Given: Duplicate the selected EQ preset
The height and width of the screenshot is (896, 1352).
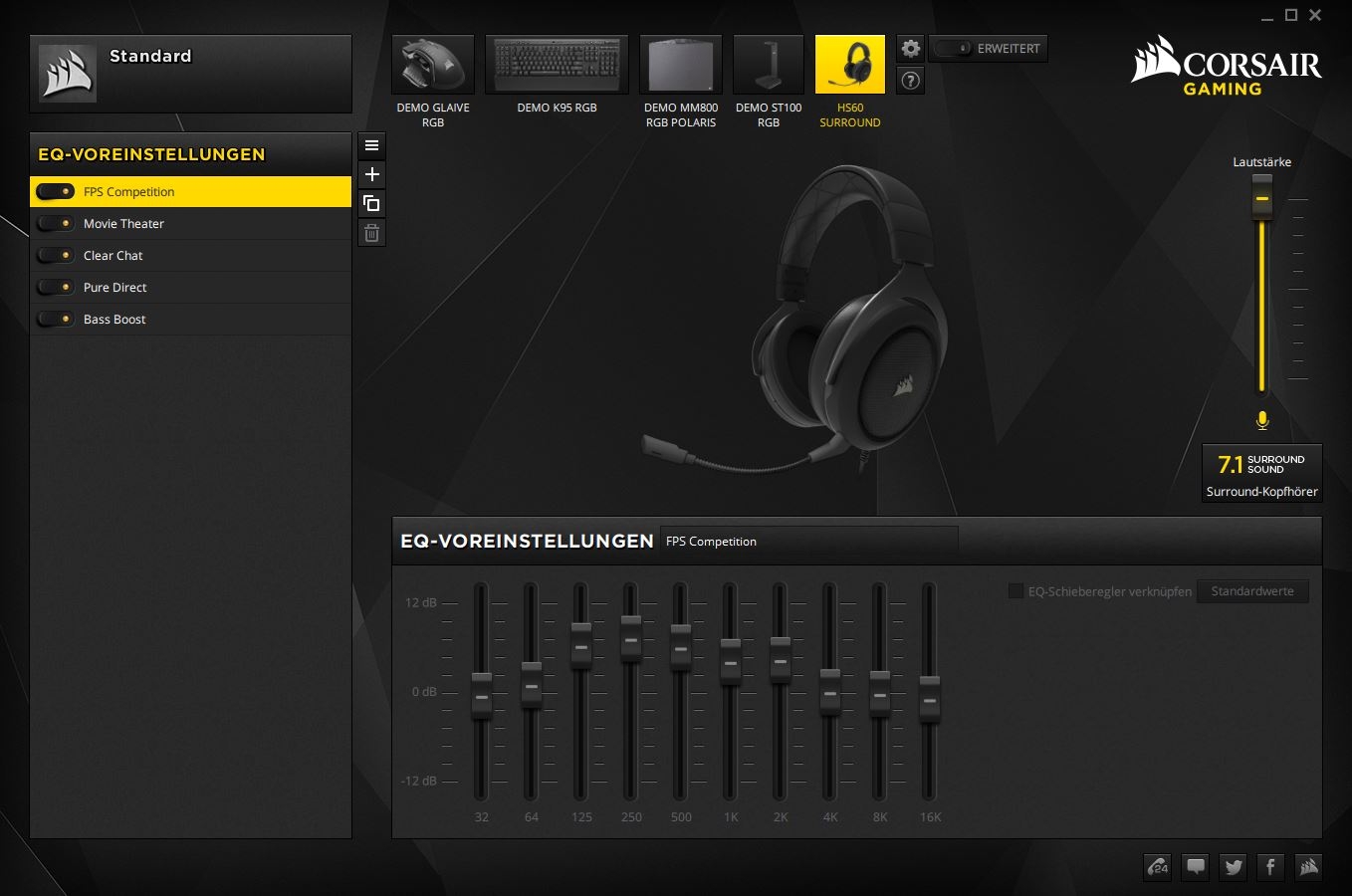Looking at the screenshot, I should (371, 204).
